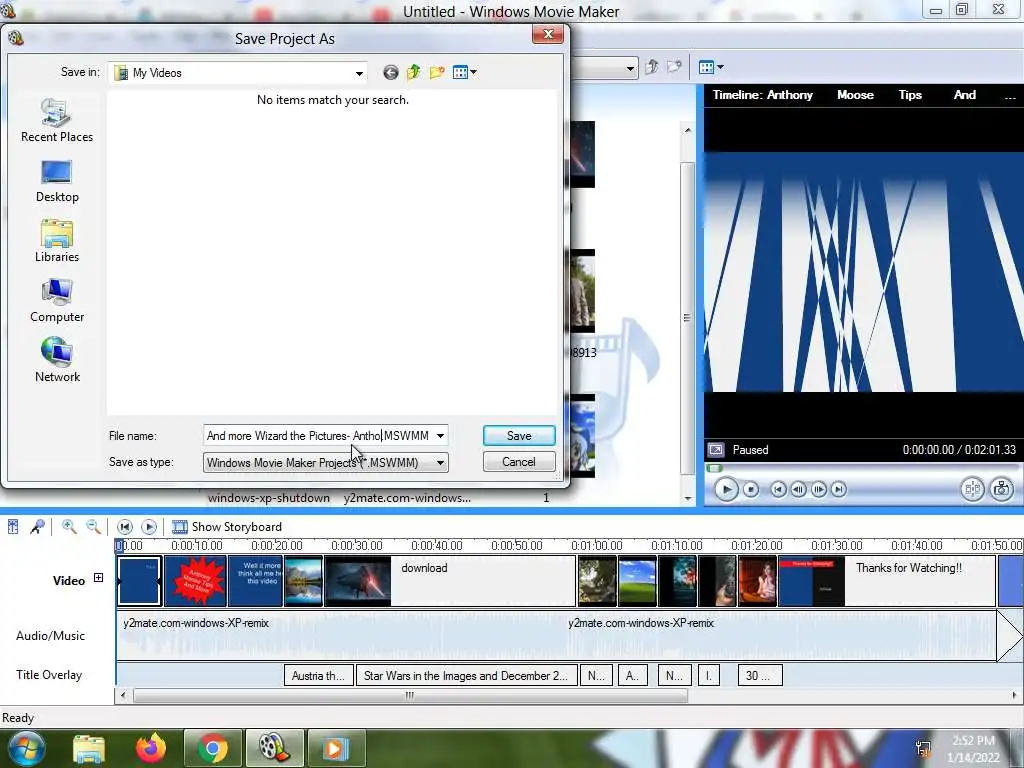Viewport: 1024px width, 768px height.
Task: Click Movie Maker's new collection folder icon
Action: pyautogui.click(x=674, y=67)
